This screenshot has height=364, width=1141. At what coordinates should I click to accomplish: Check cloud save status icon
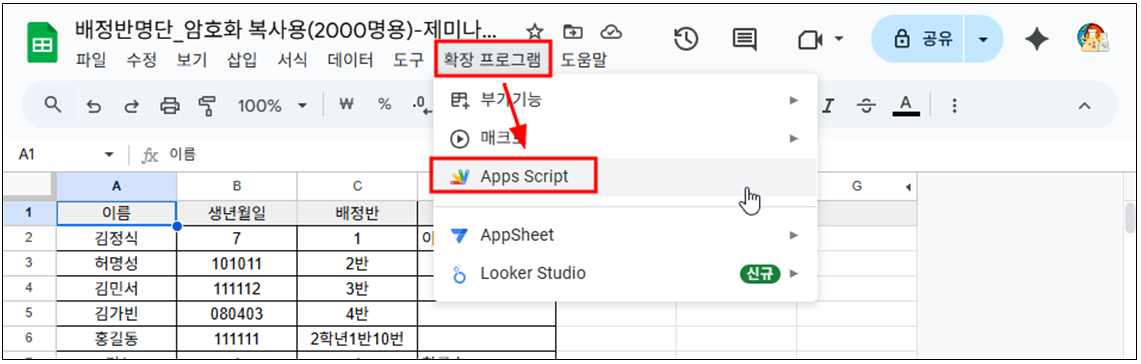click(611, 31)
